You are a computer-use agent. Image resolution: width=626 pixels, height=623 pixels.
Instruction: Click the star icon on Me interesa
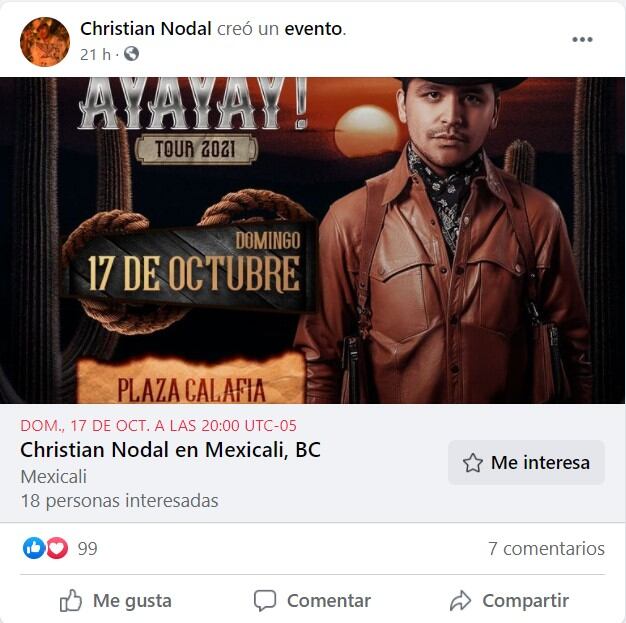pos(473,463)
